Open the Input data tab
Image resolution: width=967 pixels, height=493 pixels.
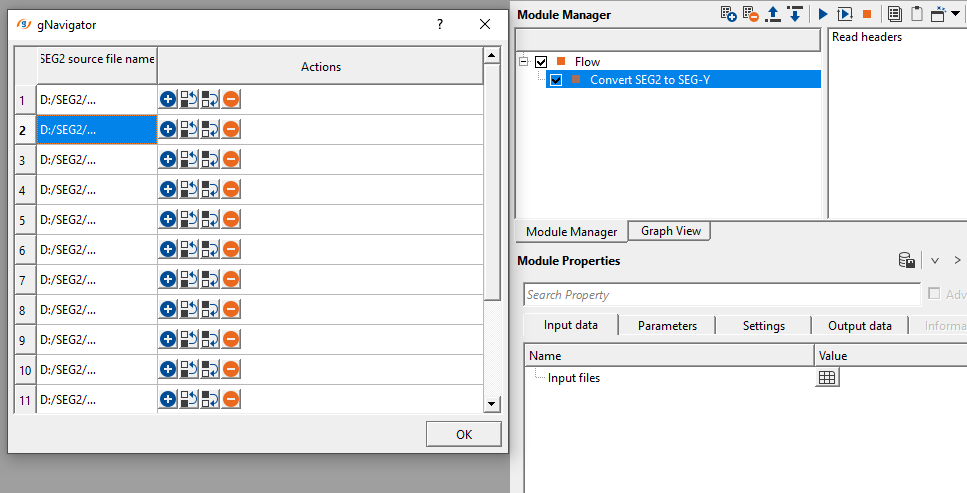(570, 325)
